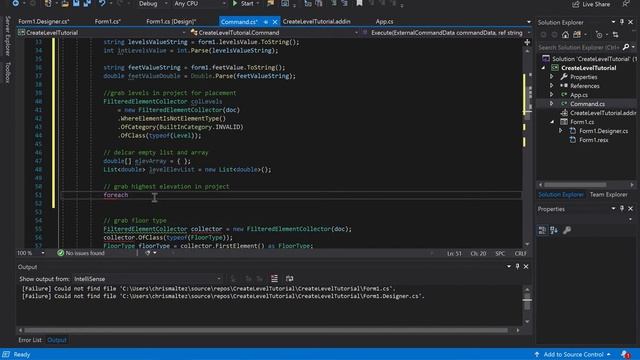The height and width of the screenshot is (360, 640).
Task: Click Pending Changes Filter icon in Solution Explorer
Action: click(599, 35)
